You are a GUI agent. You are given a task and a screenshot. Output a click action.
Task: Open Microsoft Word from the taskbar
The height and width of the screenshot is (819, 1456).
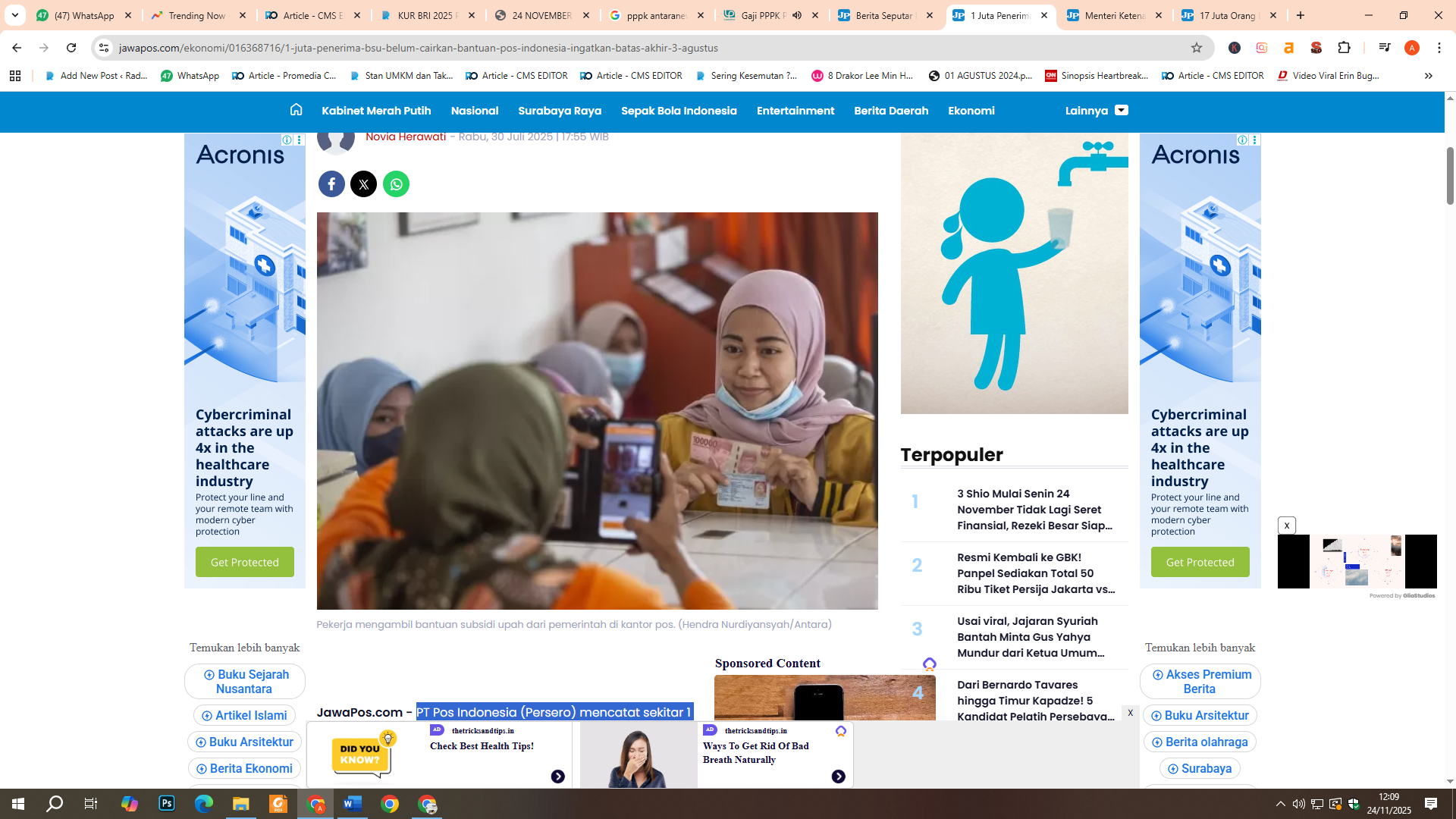pyautogui.click(x=353, y=803)
